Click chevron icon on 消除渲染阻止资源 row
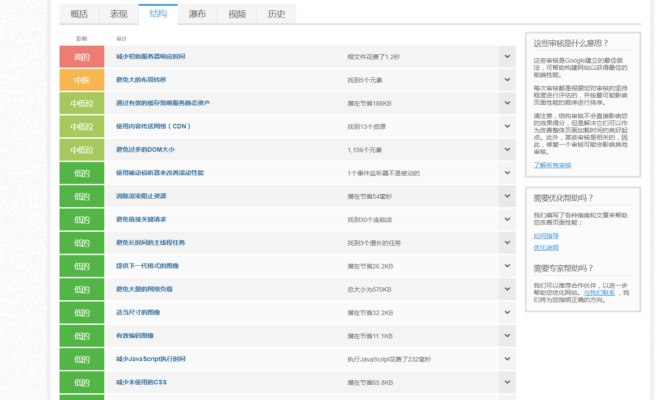This screenshot has width=656, height=400. pos(507,196)
